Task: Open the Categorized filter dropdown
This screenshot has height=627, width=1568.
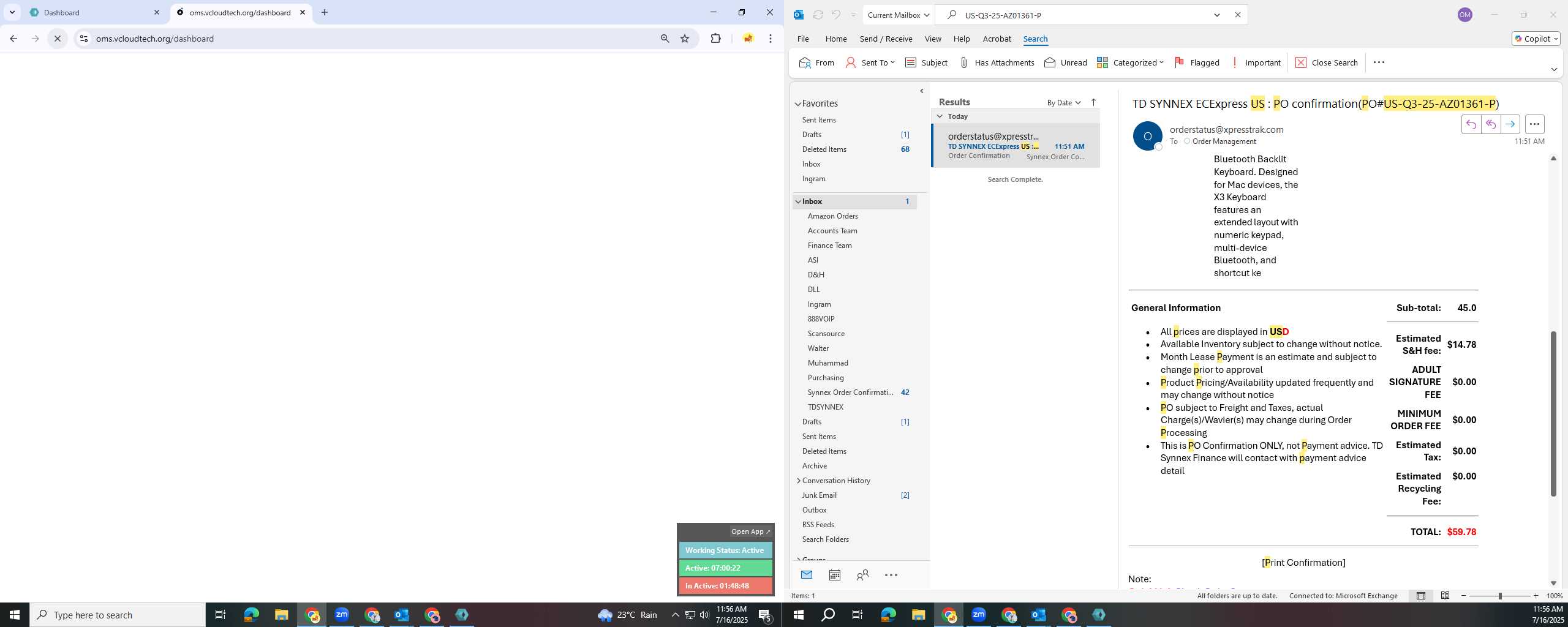Action: click(x=1129, y=62)
